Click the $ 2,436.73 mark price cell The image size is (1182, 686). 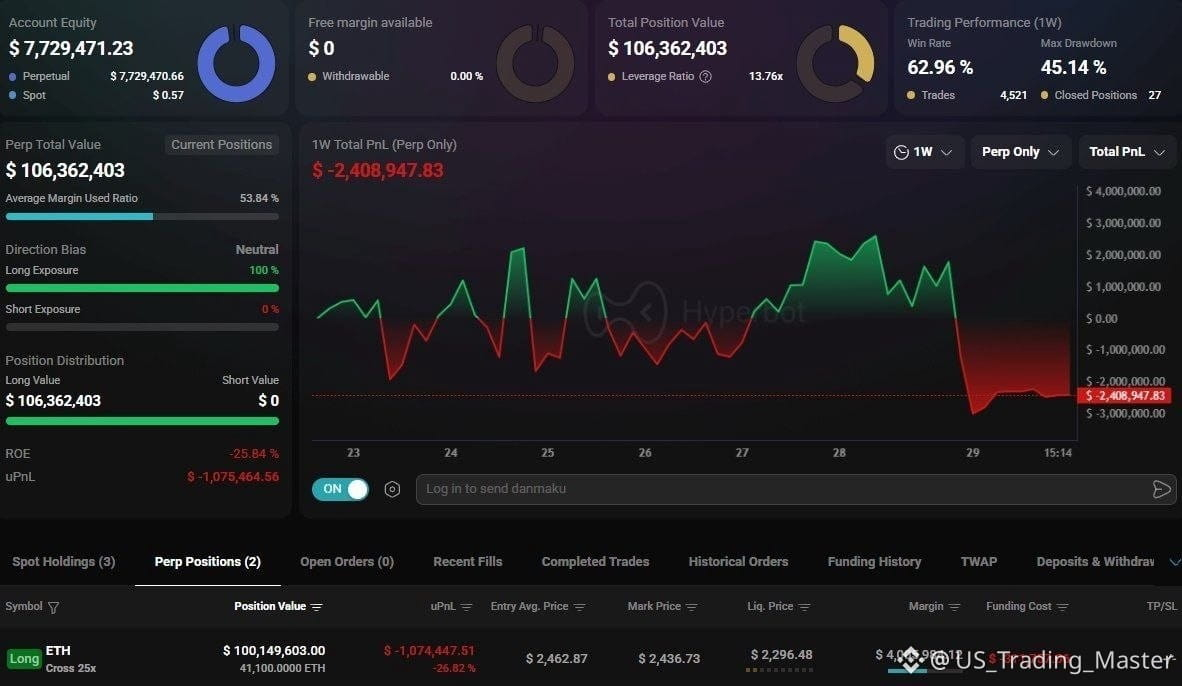[669, 659]
